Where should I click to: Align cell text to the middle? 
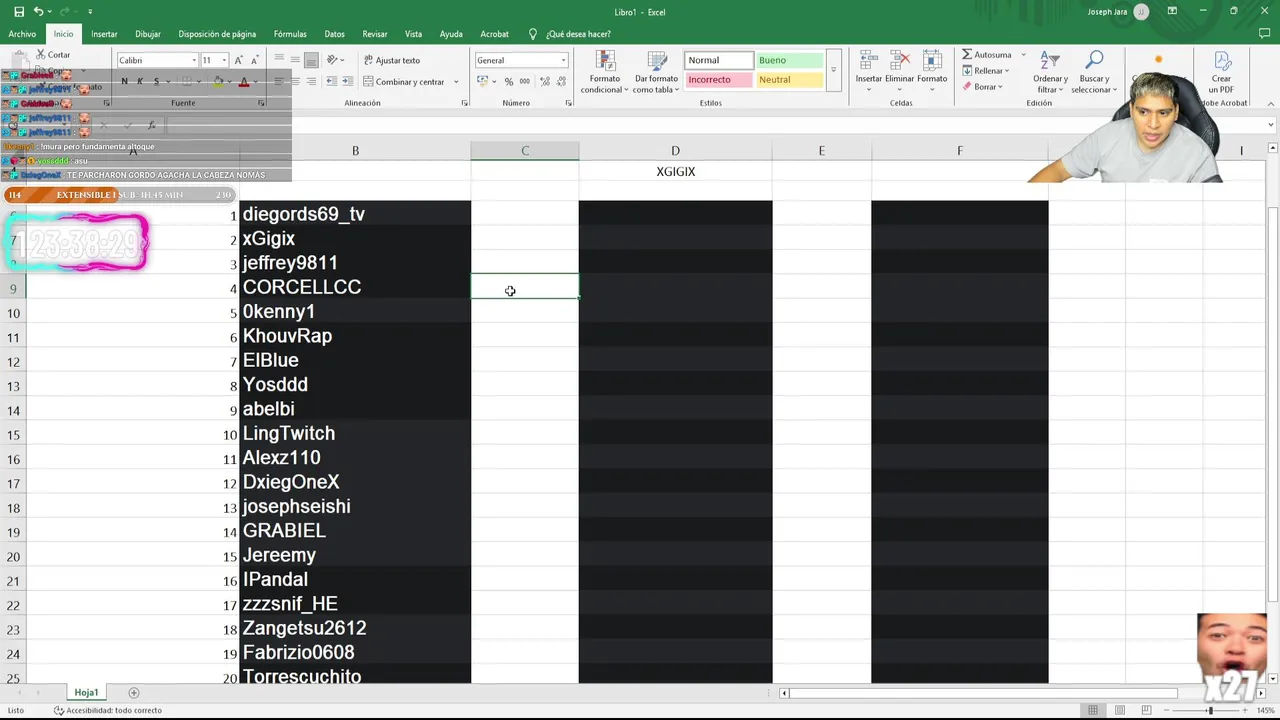[295, 60]
